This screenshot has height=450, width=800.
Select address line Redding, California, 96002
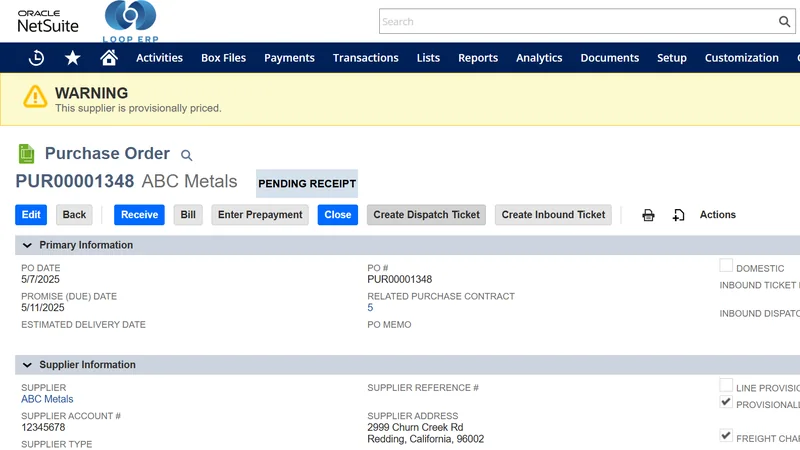[426, 439]
